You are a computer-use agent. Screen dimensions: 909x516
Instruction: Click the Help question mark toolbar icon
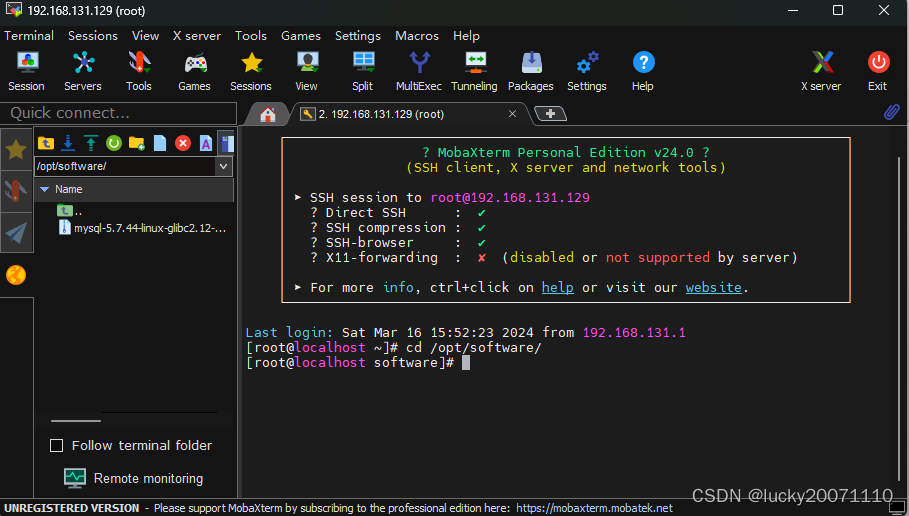[x=643, y=71]
